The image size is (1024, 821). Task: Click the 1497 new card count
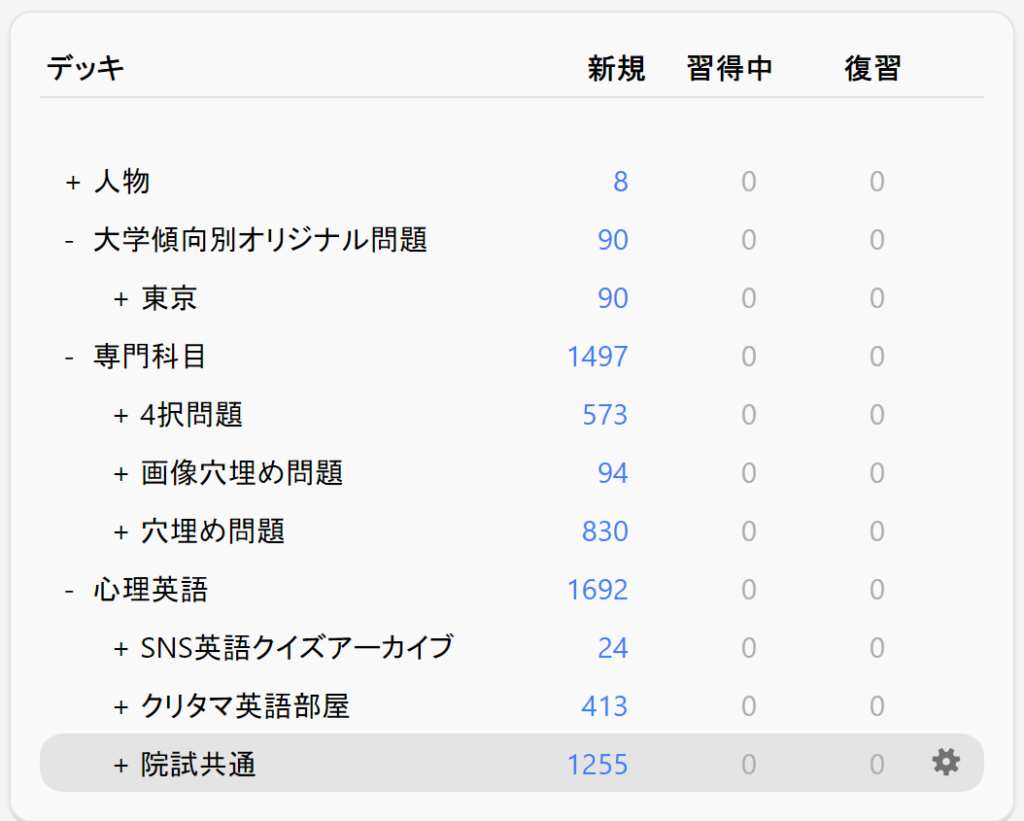597,357
